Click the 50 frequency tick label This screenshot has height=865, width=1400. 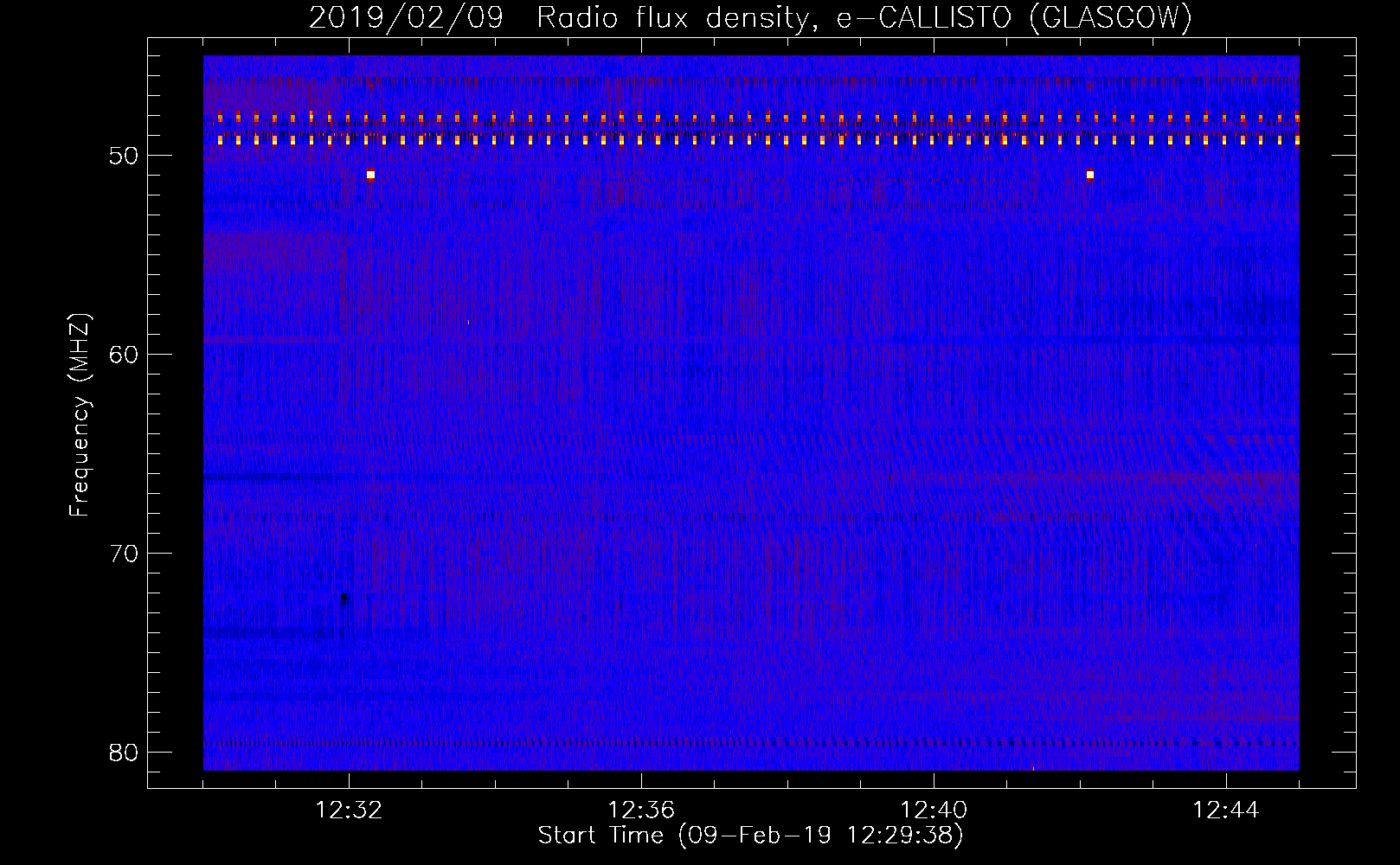pyautogui.click(x=125, y=156)
